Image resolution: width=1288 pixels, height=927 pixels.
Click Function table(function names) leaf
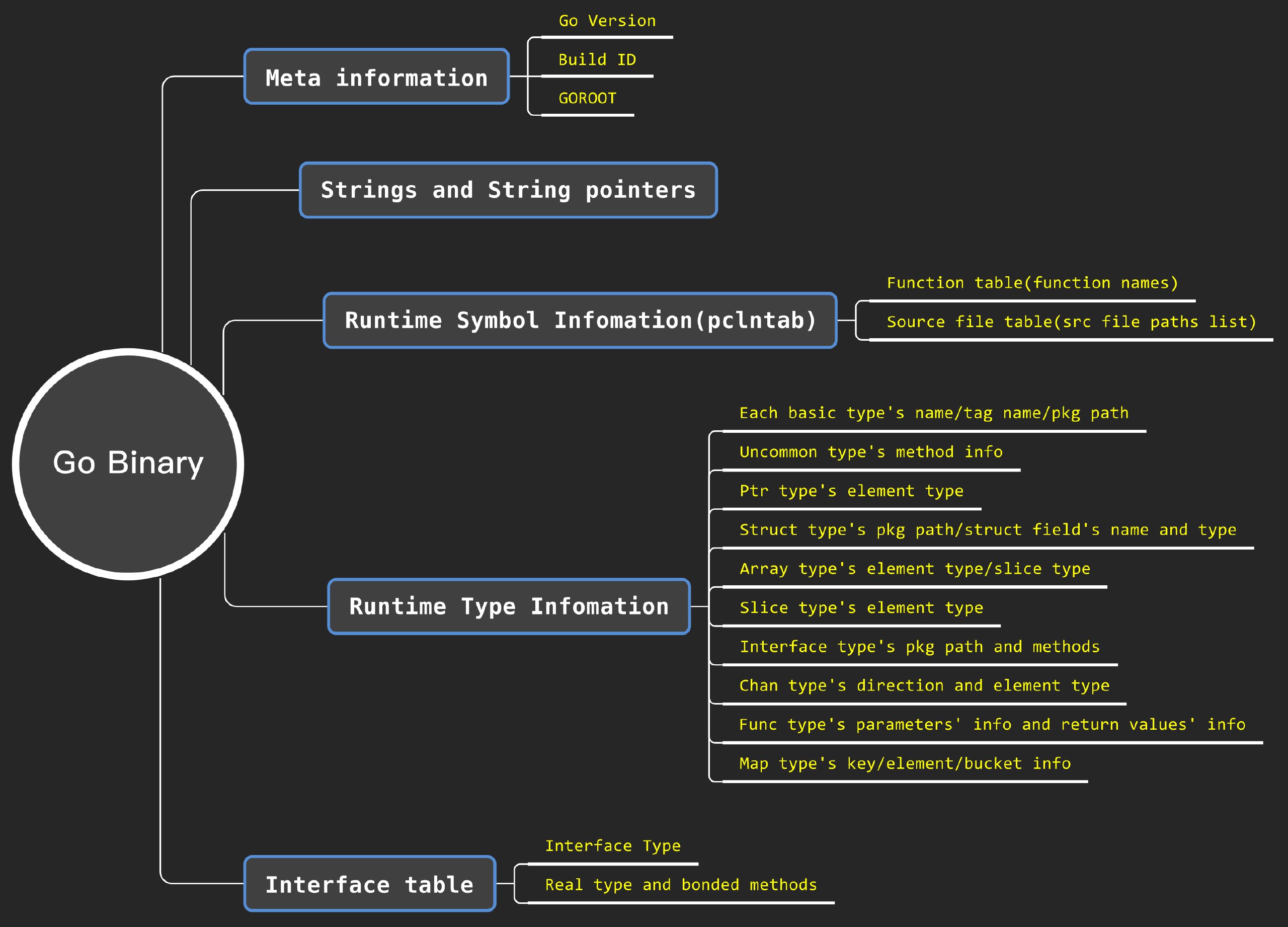[x=1032, y=283]
